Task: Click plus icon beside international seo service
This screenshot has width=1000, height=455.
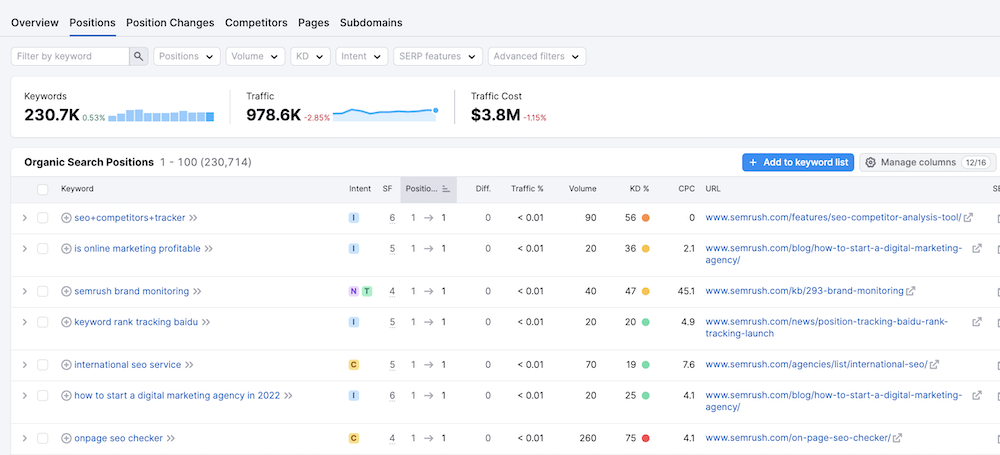Action: [x=66, y=365]
